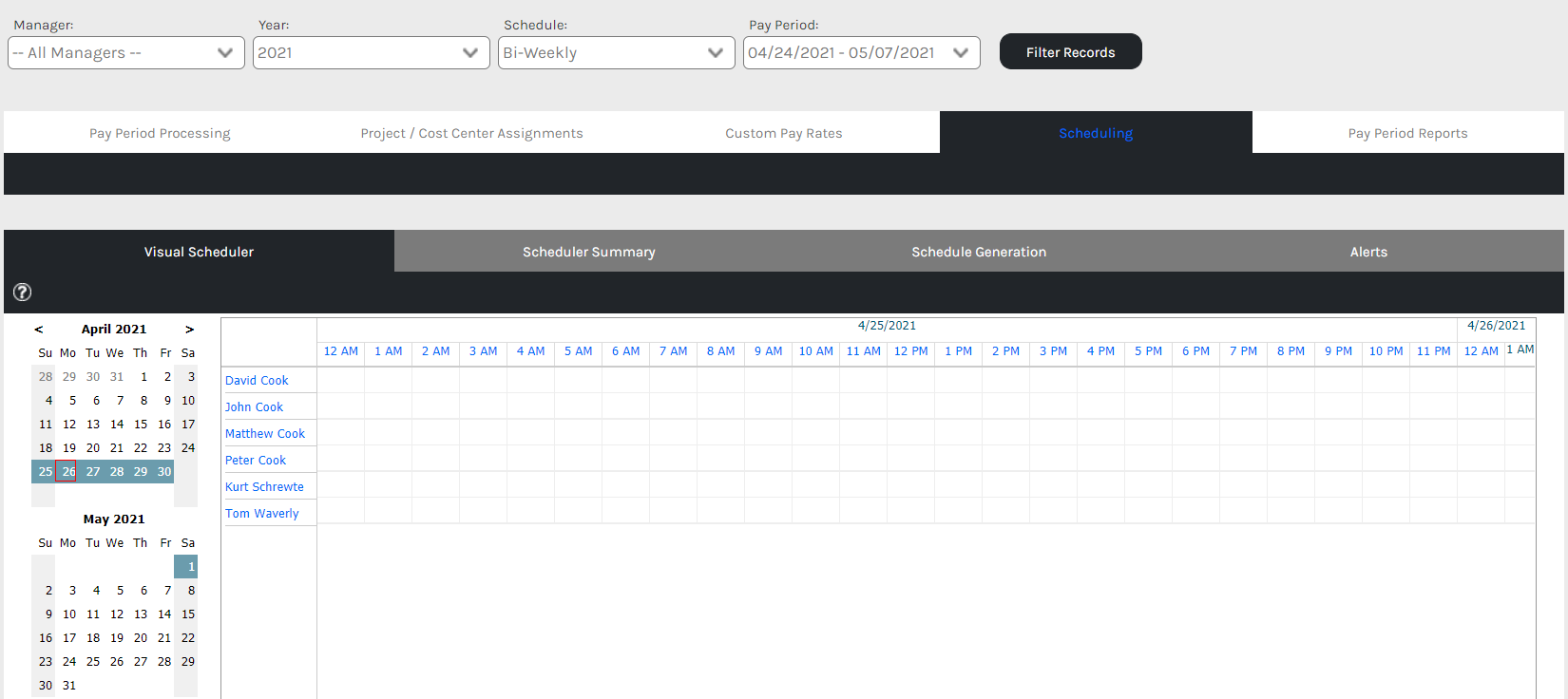Go to next month in calendar
1568x699 pixels.
[189, 330]
